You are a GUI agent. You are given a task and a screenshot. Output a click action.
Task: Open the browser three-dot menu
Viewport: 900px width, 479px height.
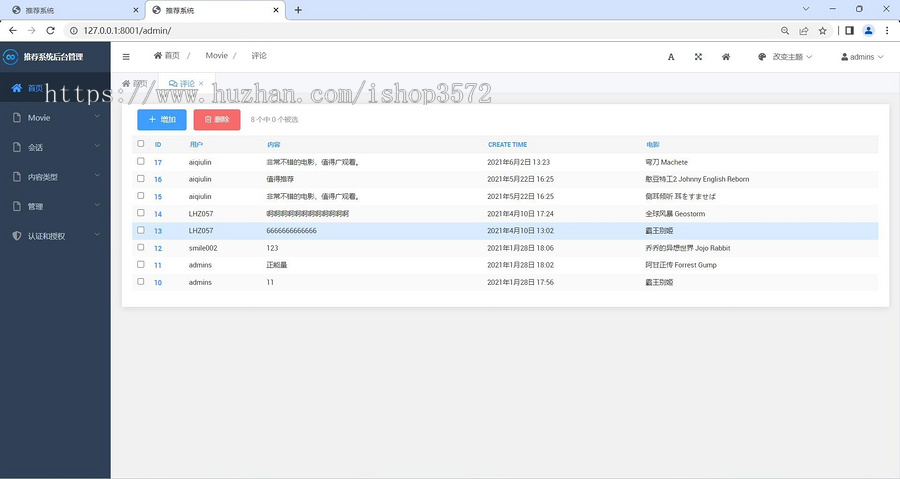click(887, 30)
